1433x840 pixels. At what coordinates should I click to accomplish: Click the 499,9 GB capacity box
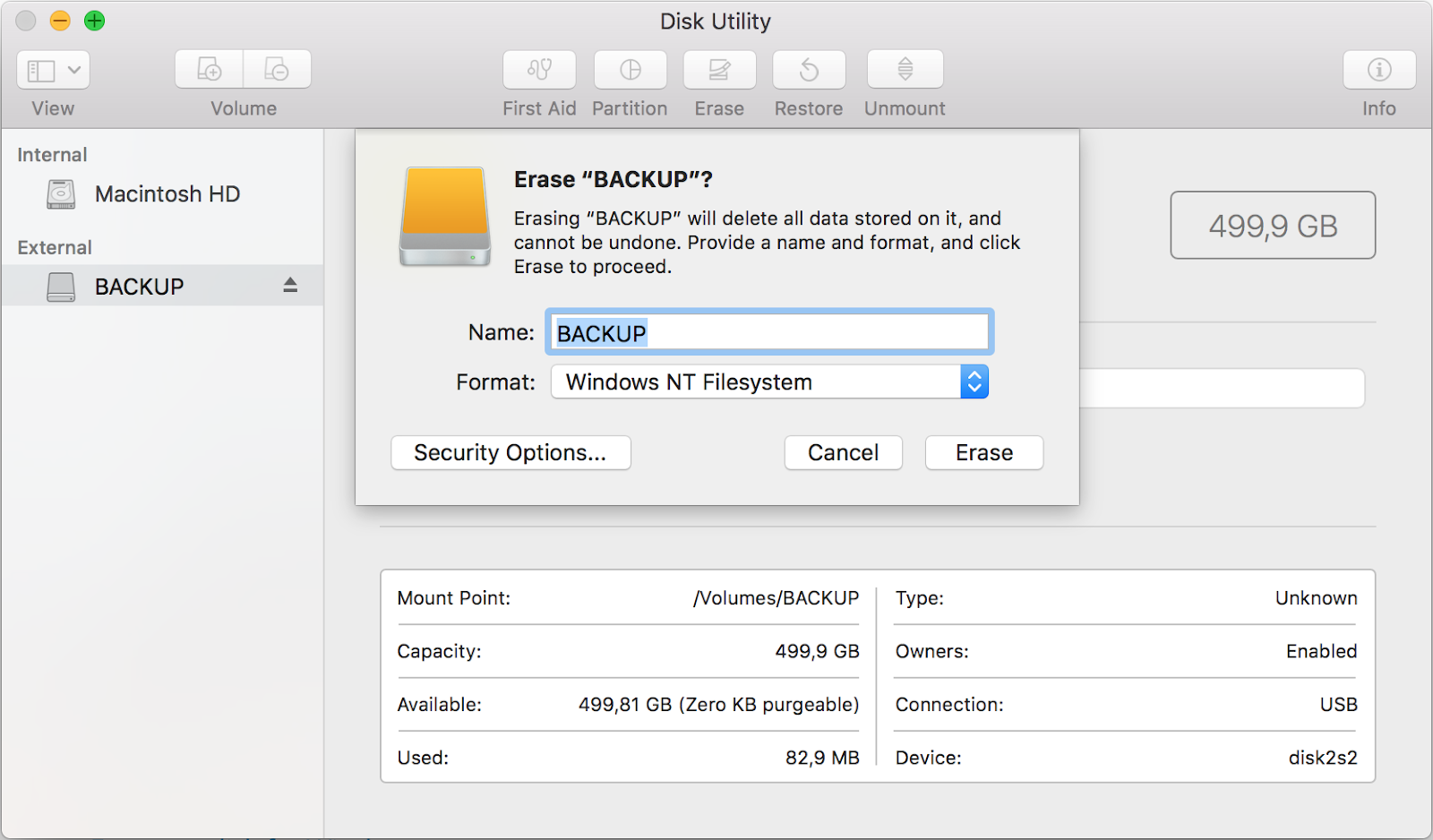point(1273,226)
